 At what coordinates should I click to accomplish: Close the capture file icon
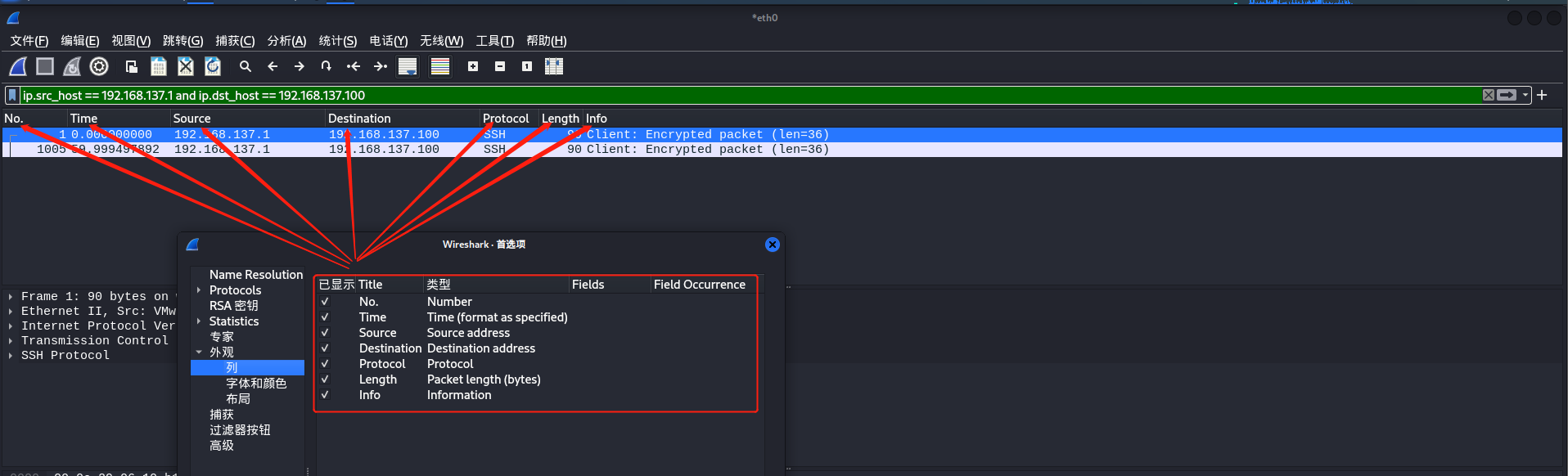click(x=186, y=66)
